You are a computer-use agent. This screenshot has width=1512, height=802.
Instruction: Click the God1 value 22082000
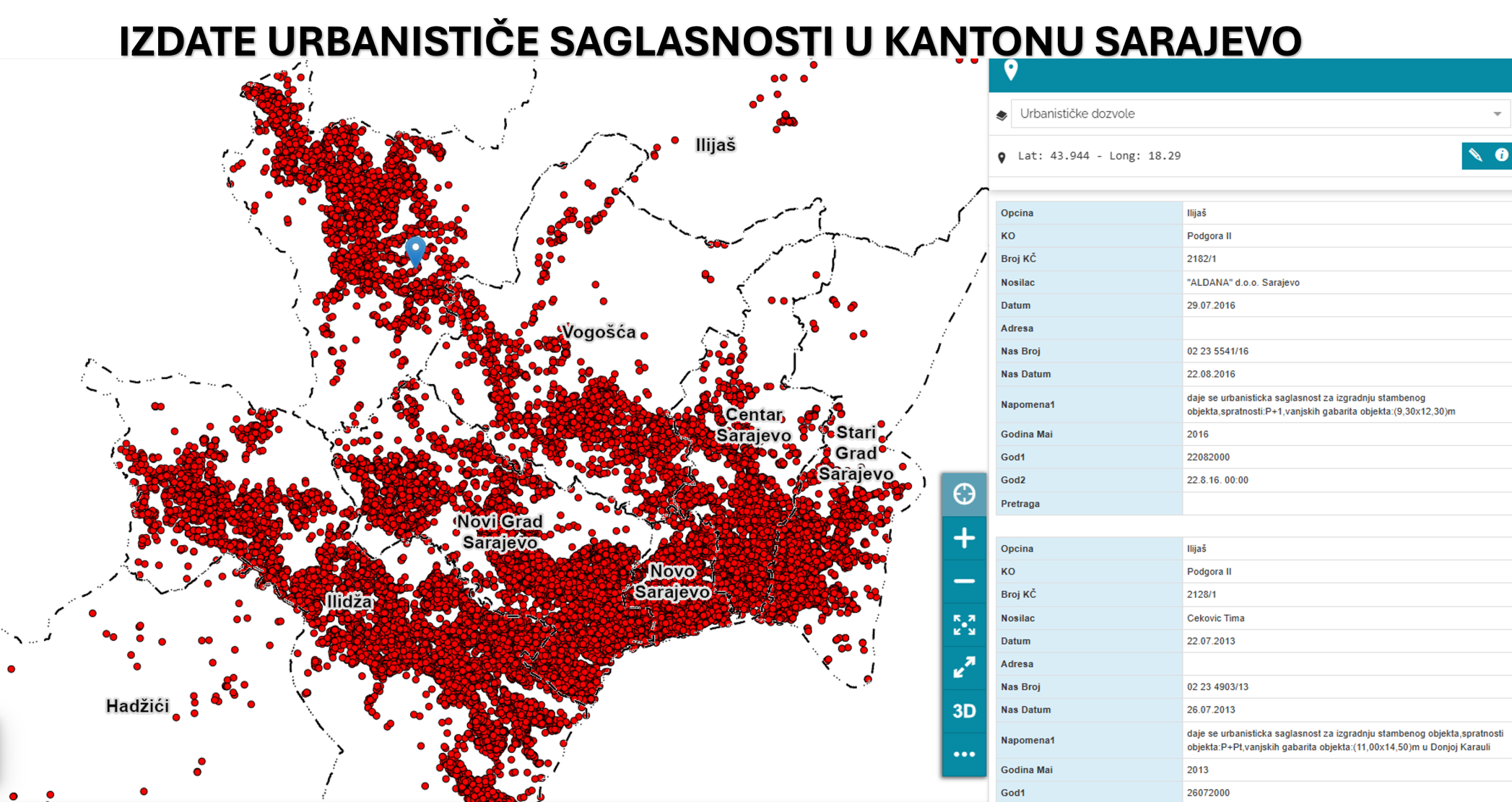[x=1208, y=457]
